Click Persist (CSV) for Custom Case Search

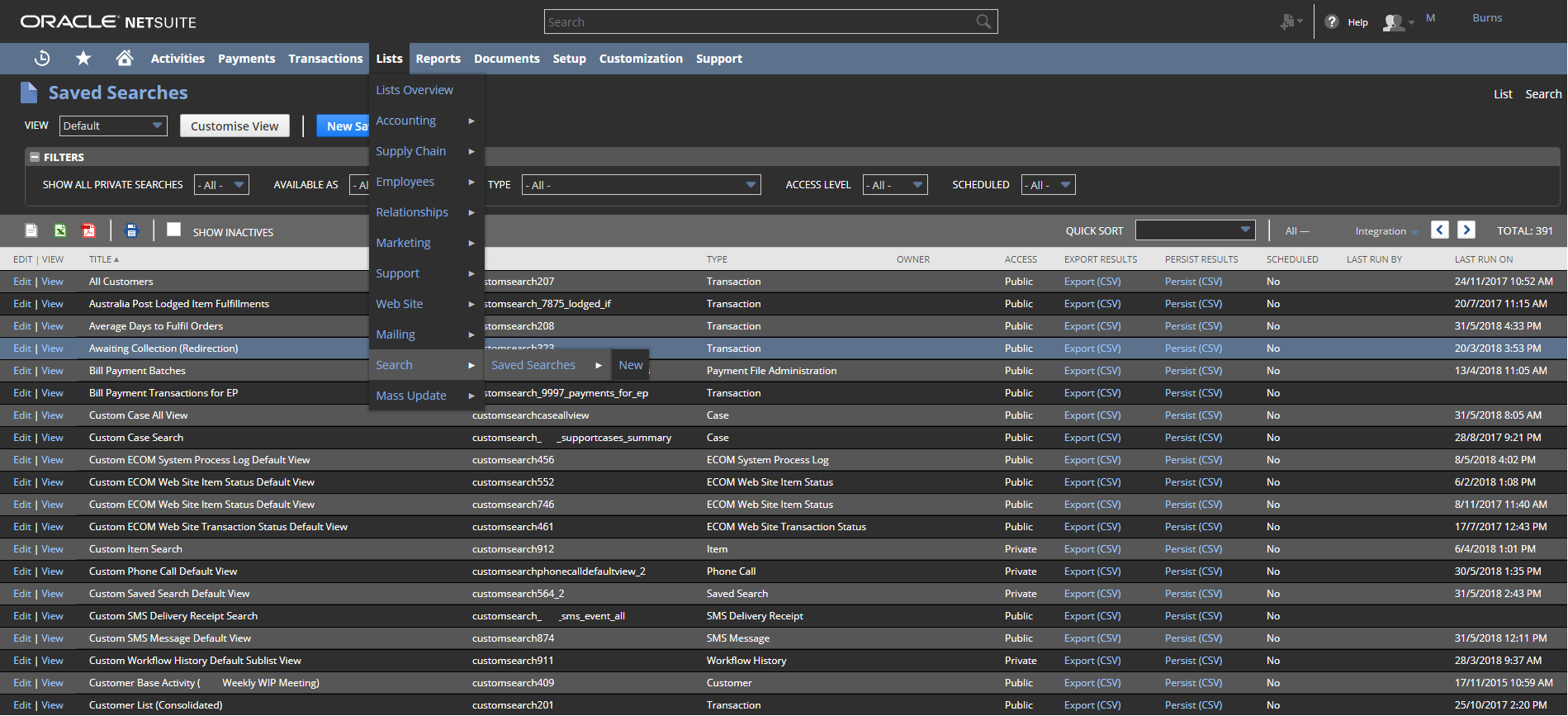(1193, 438)
